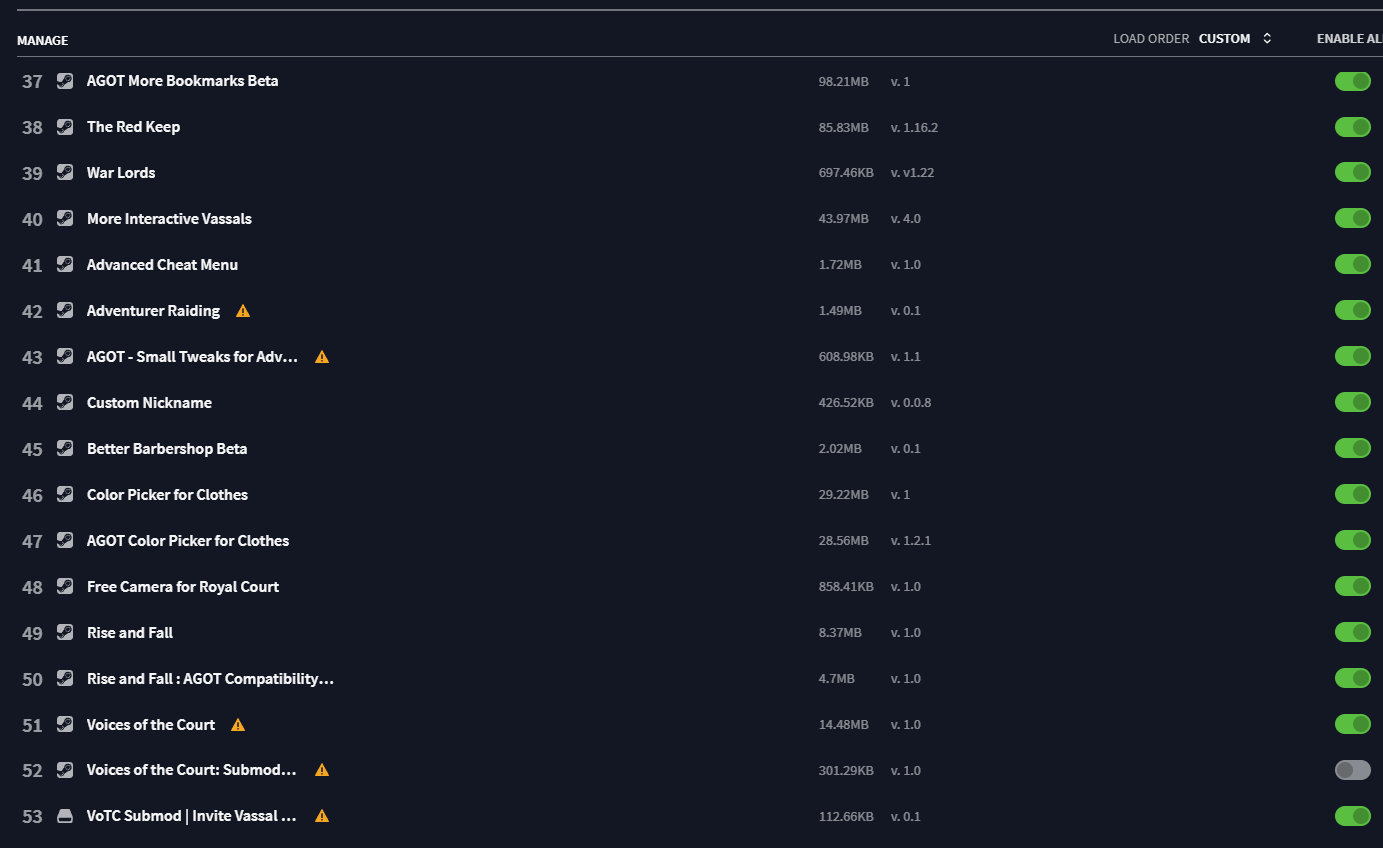Click Steam icon for AGOT - Small Tweaks row 43
This screenshot has width=1383, height=848.
pyautogui.click(x=65, y=357)
